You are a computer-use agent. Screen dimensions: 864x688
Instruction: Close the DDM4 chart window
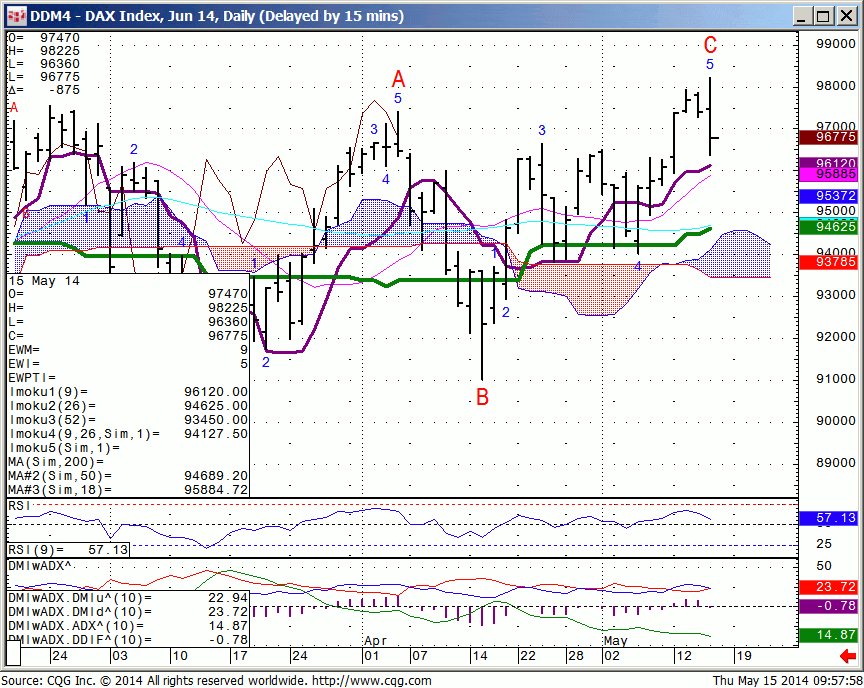click(846, 16)
